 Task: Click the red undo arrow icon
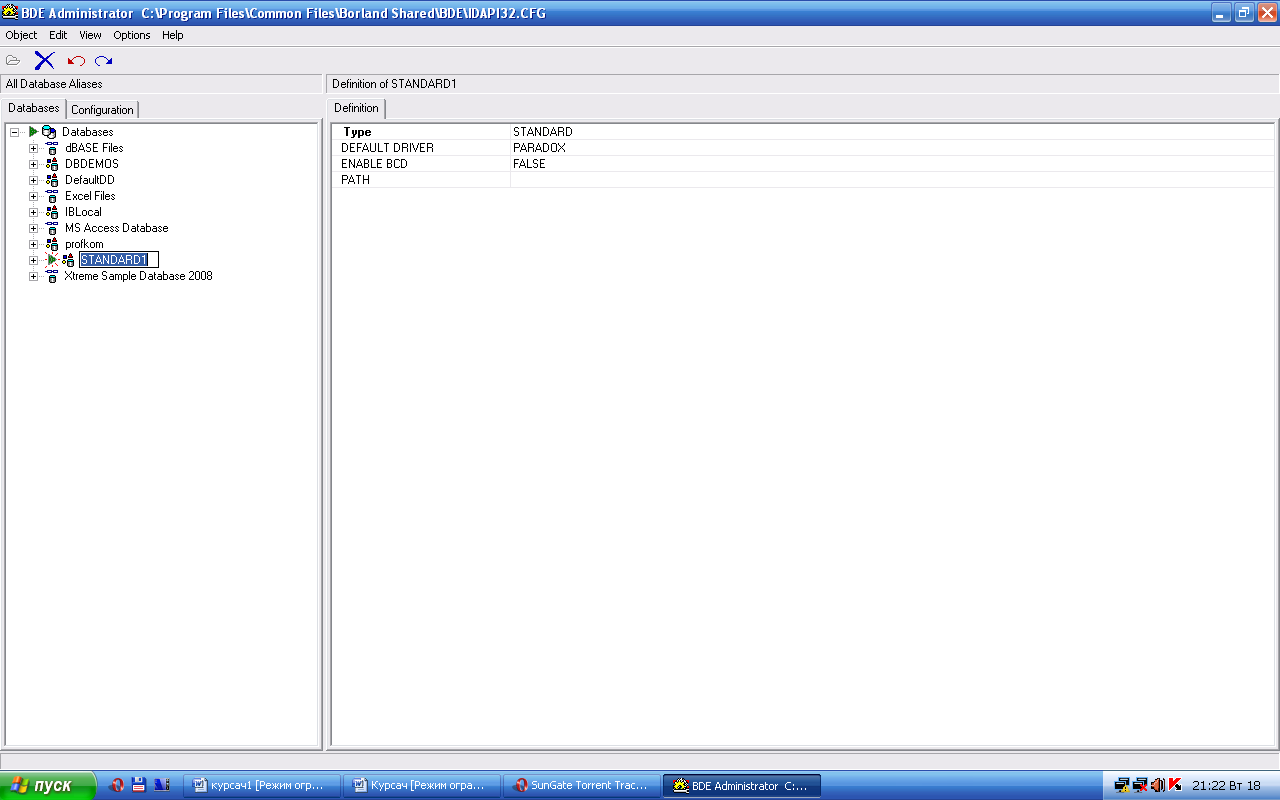pyautogui.click(x=76, y=61)
